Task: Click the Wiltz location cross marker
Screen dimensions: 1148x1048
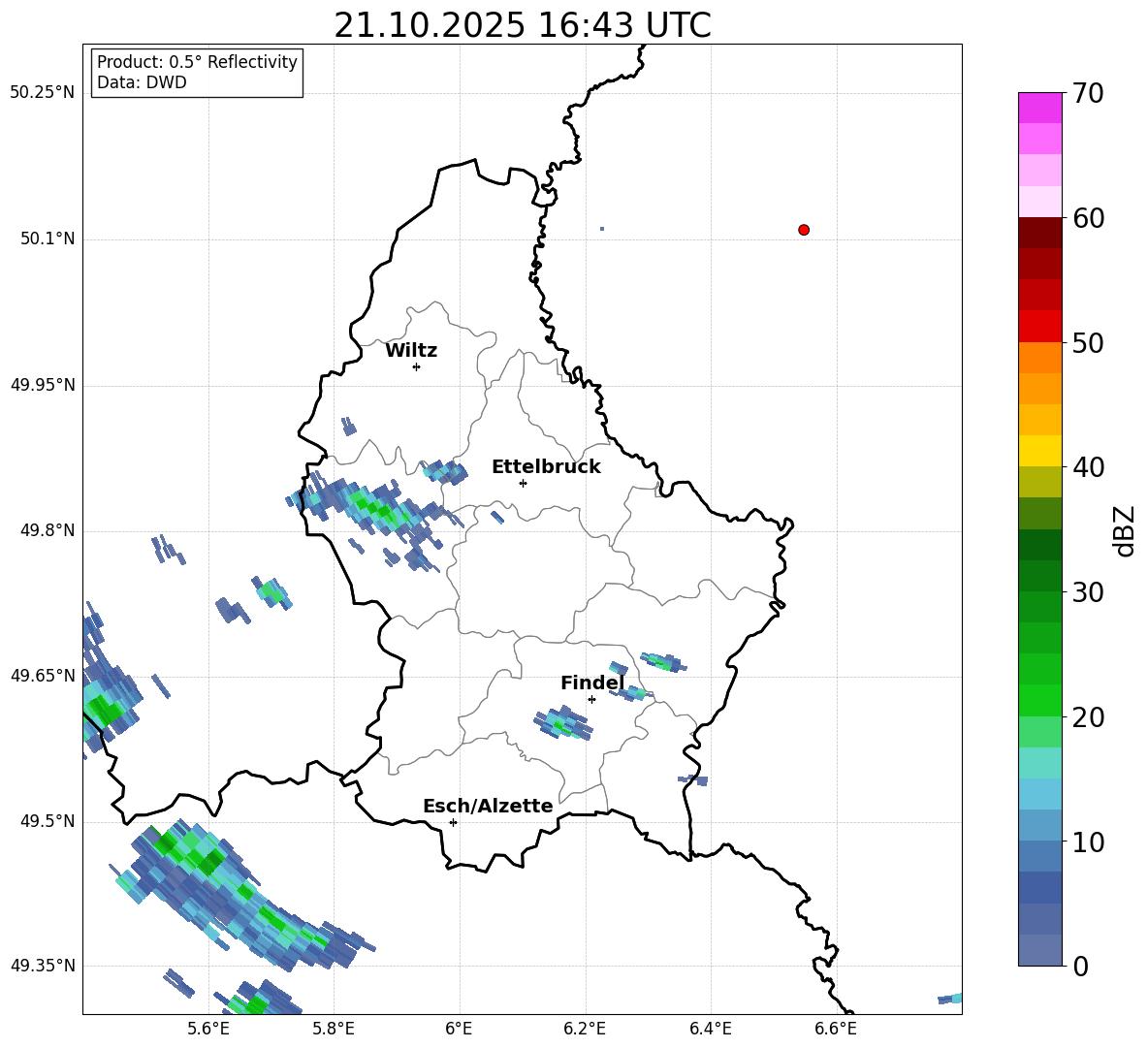Action: tap(417, 366)
